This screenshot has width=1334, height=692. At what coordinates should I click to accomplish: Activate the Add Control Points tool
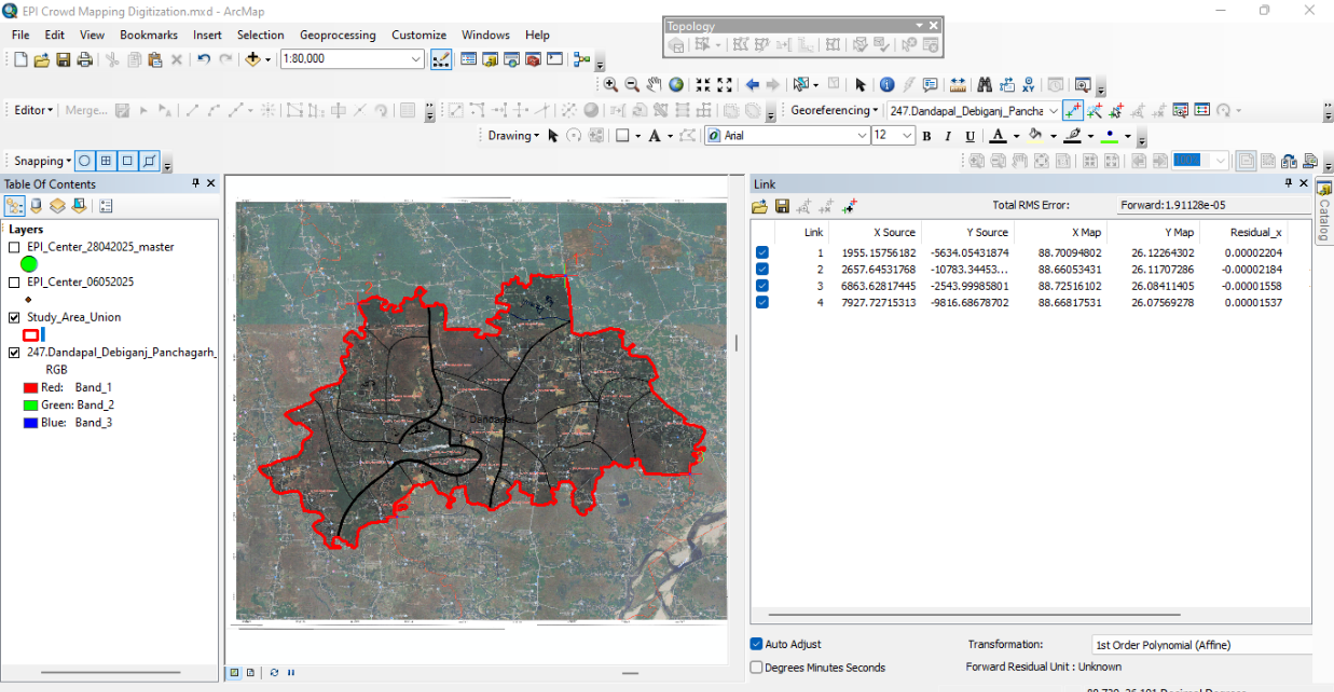1073,110
